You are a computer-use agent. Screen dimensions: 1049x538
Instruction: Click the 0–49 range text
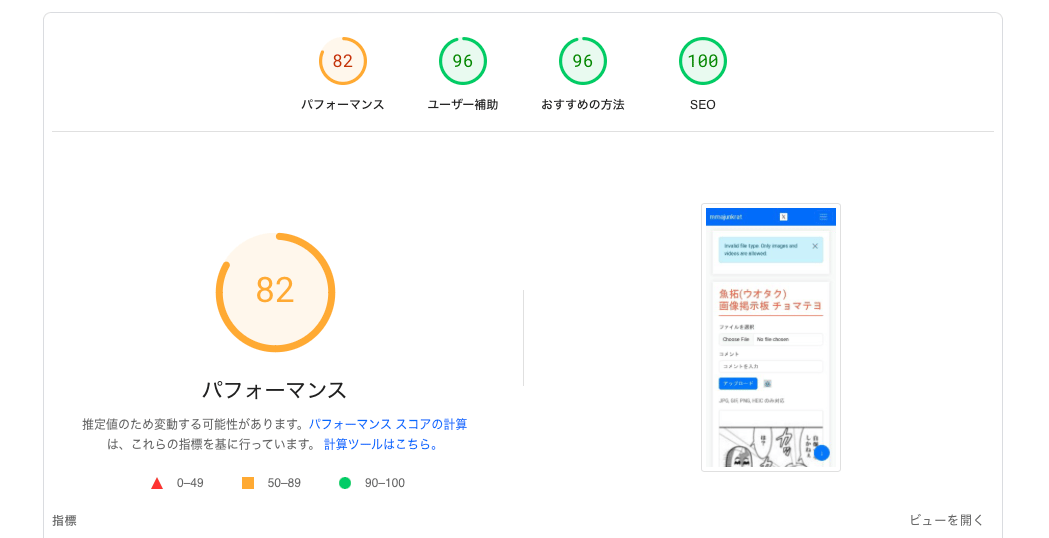[x=190, y=483]
